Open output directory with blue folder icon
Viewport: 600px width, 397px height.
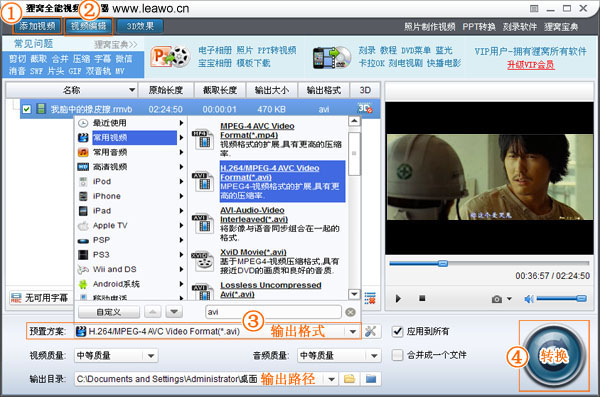[371, 379]
